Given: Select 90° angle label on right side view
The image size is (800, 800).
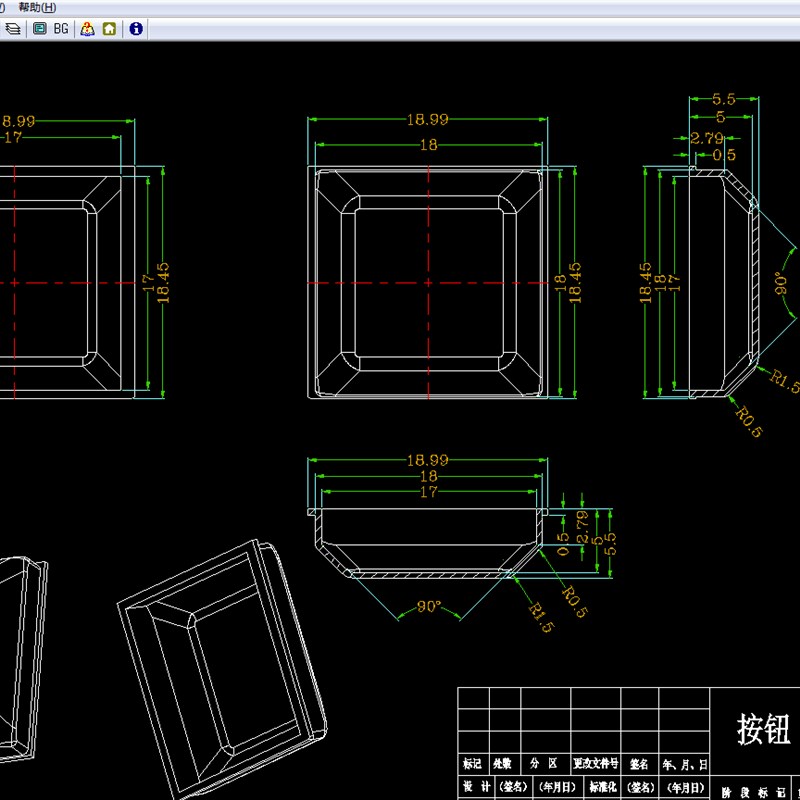Looking at the screenshot, I should pos(780,283).
